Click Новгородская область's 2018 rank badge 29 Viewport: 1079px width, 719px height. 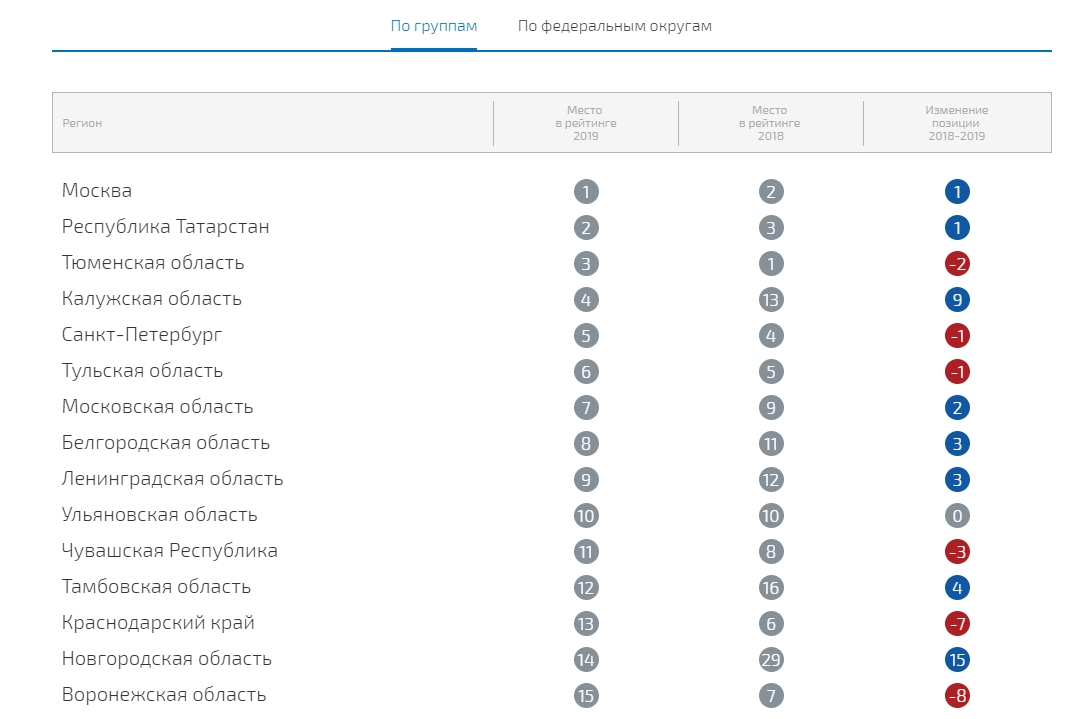[x=771, y=660]
